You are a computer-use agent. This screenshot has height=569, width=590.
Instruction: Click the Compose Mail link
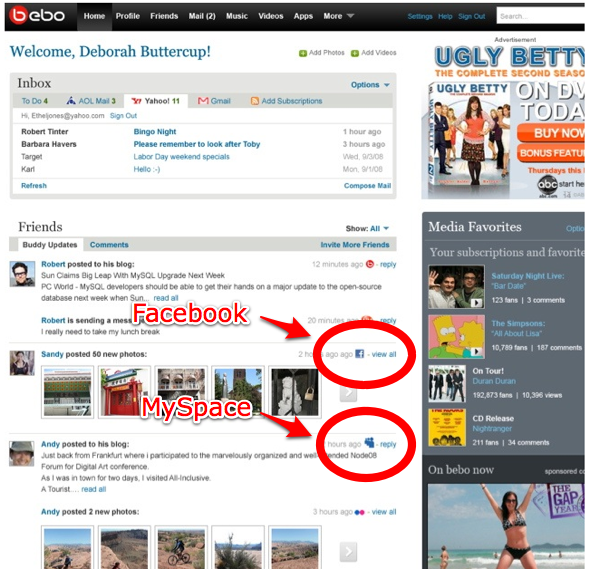tap(367, 186)
